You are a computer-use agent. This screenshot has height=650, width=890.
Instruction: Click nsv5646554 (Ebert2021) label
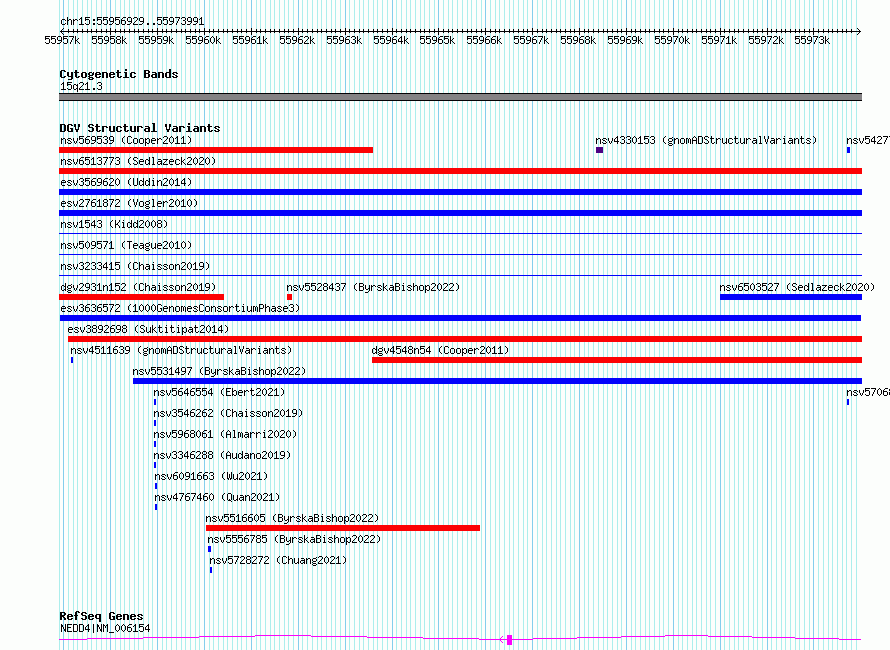(x=219, y=392)
